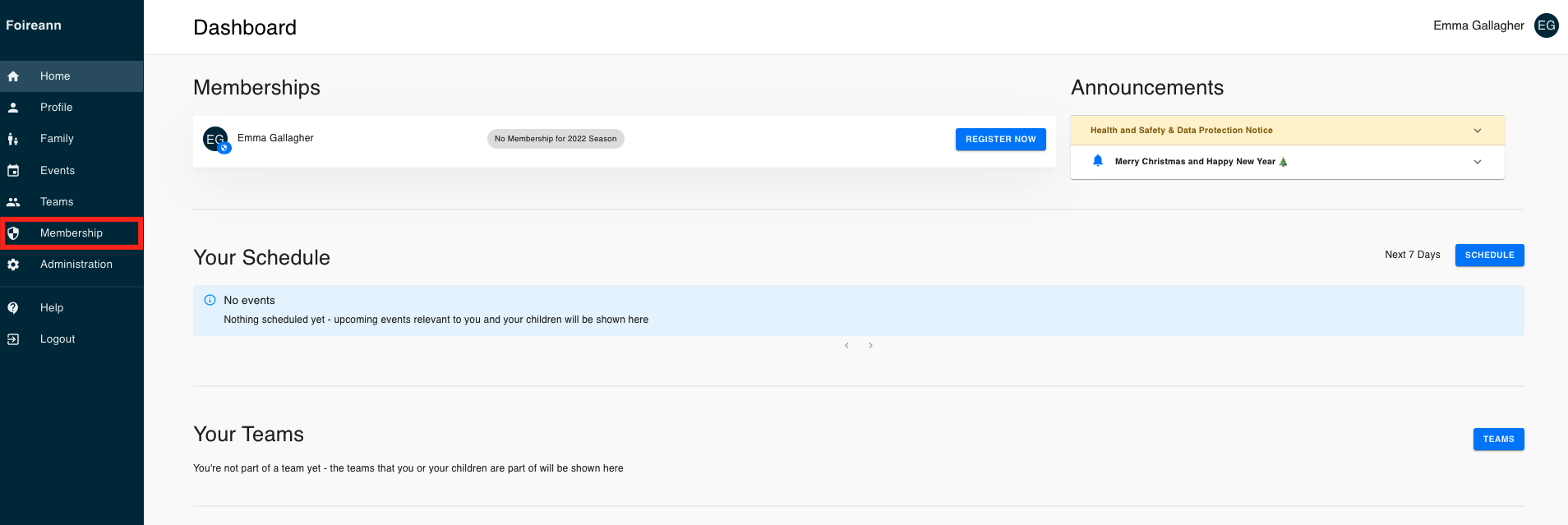Click Health and Safety & Data Protection Notice
This screenshot has height=525, width=1568.
(1181, 131)
